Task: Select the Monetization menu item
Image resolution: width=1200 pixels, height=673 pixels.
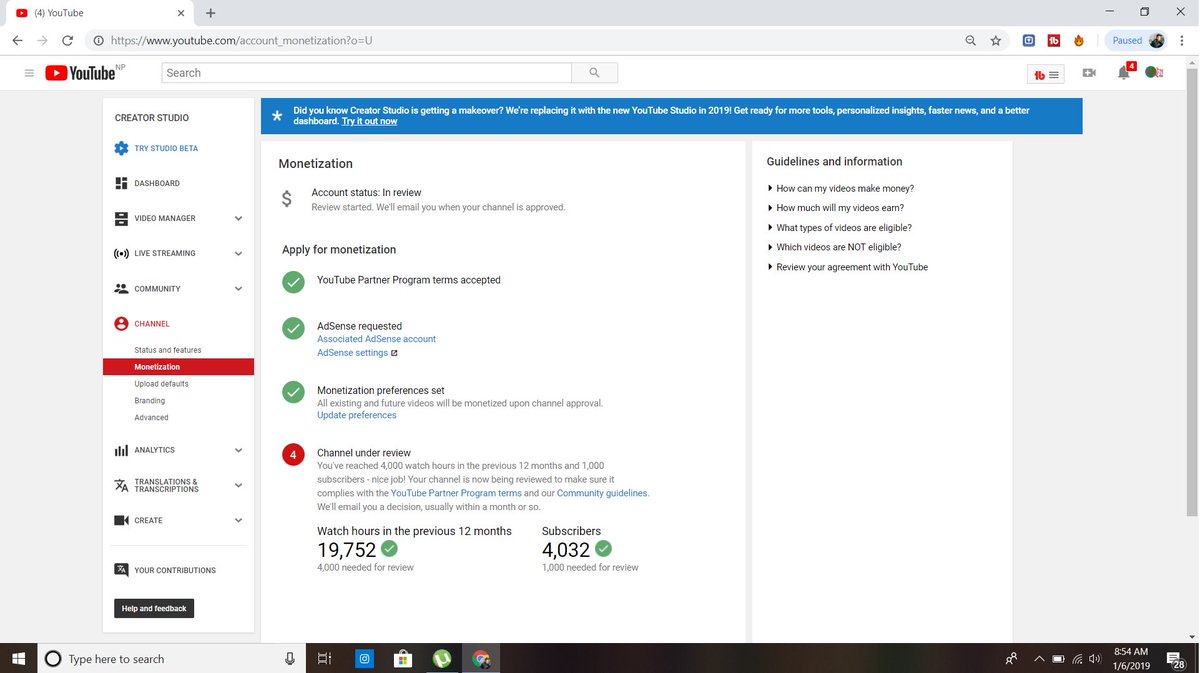Action: pyautogui.click(x=178, y=367)
